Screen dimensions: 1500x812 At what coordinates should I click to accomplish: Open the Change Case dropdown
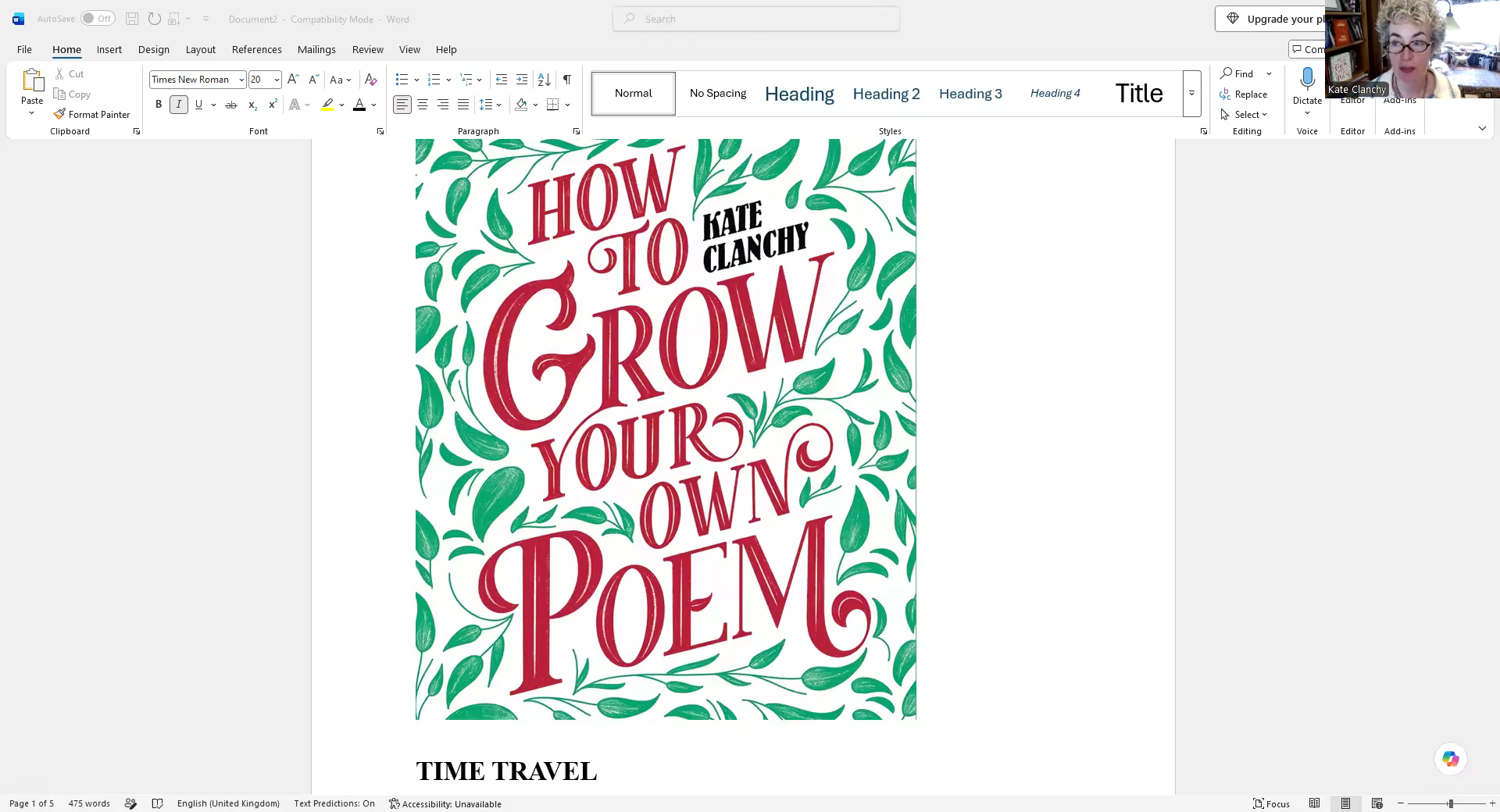(x=341, y=79)
